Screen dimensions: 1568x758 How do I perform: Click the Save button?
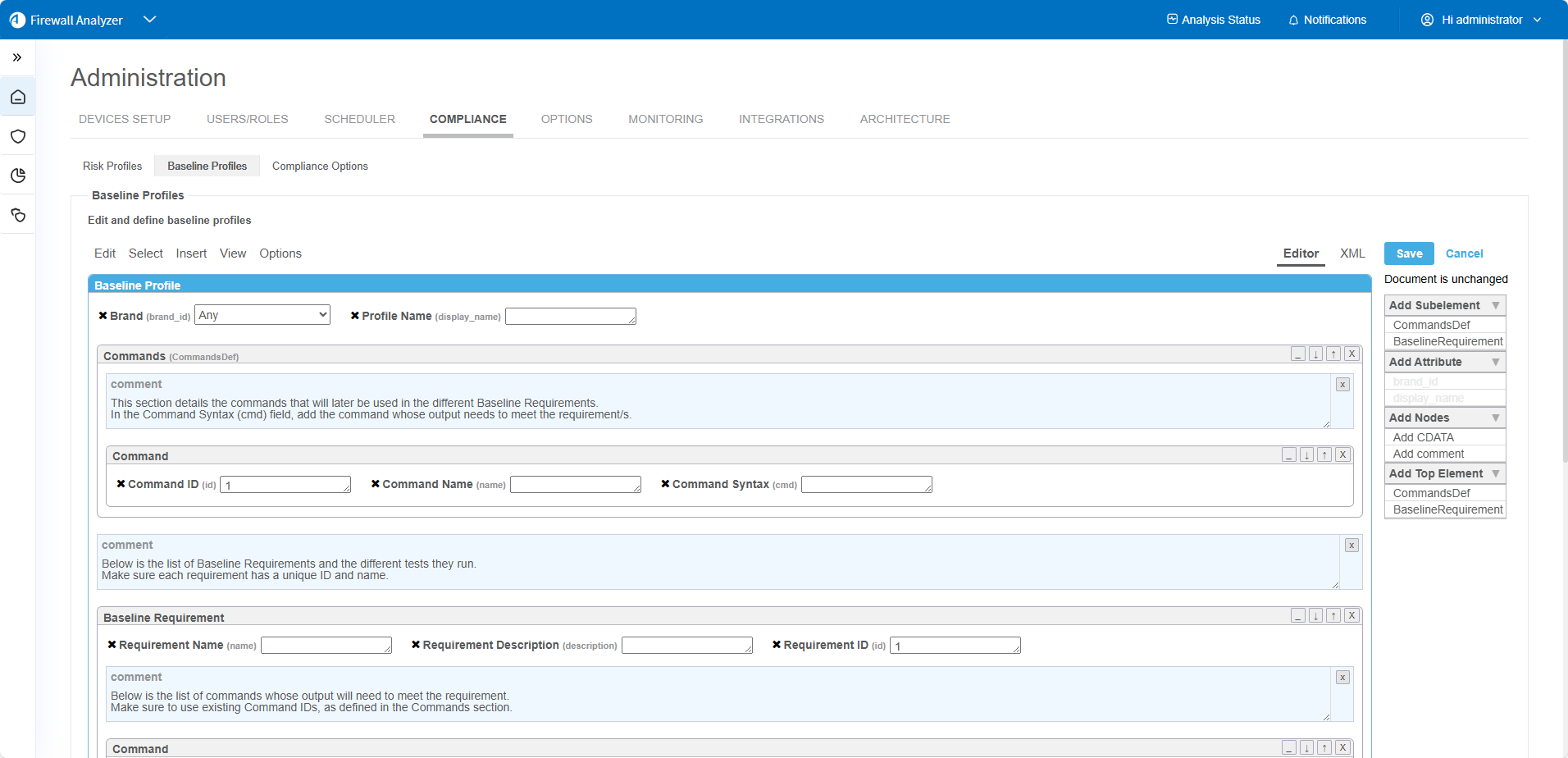1409,253
